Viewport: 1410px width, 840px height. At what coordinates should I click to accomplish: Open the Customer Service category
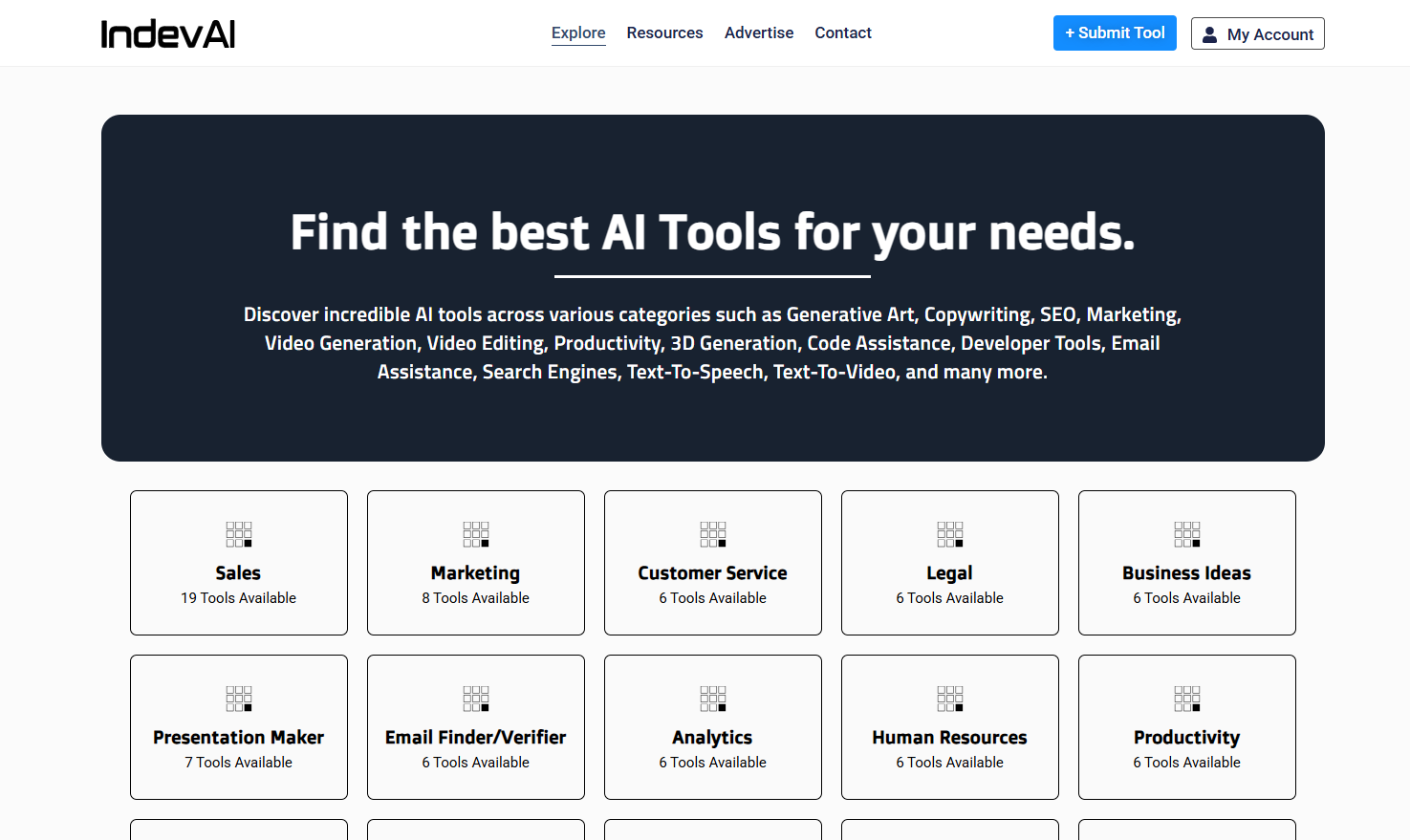pyautogui.click(x=712, y=563)
